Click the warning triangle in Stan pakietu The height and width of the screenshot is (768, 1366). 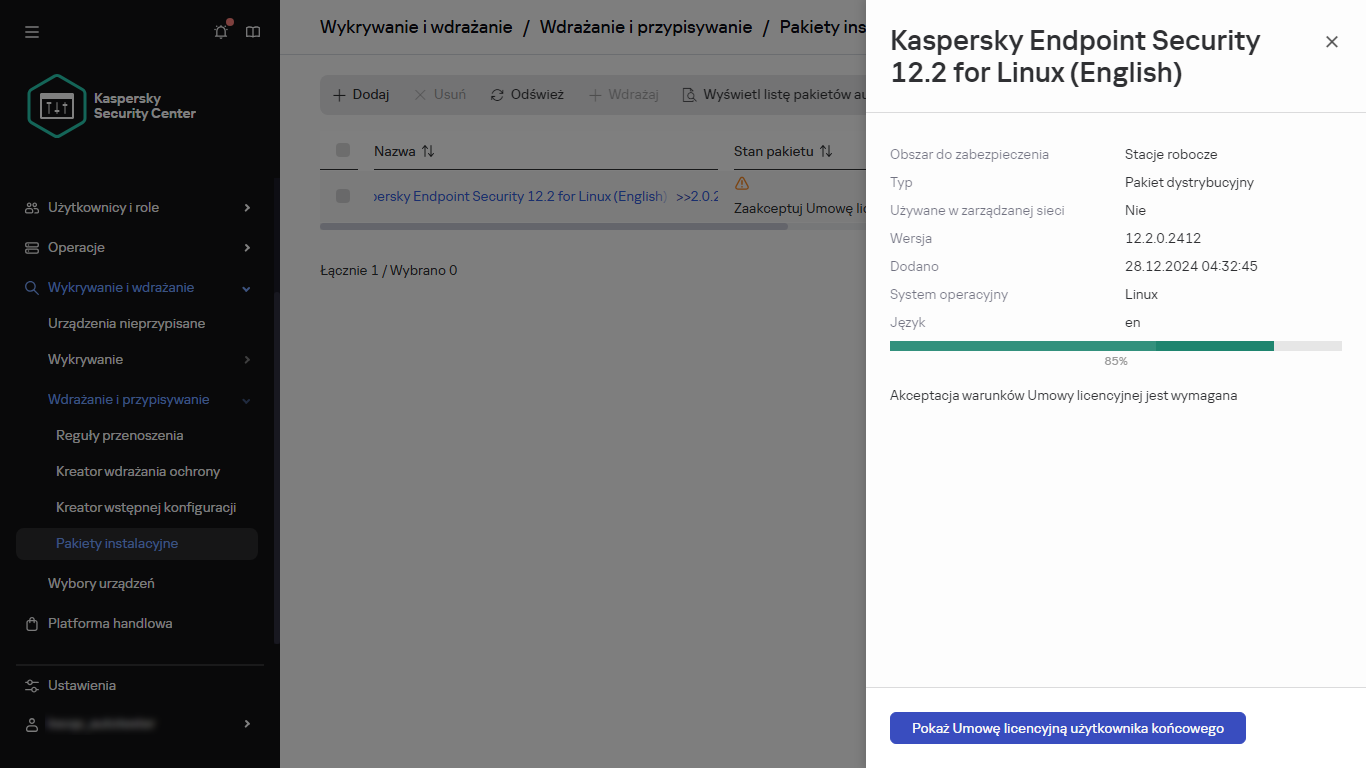741,184
